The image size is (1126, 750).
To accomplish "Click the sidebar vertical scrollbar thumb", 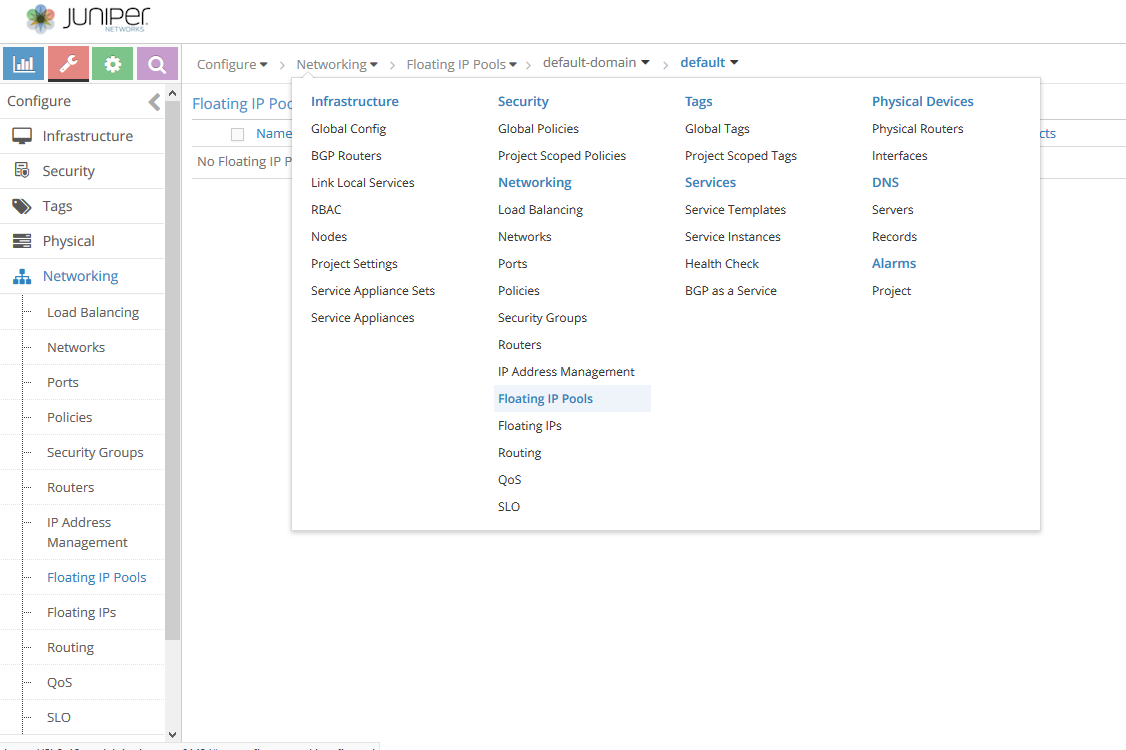I will pyautogui.click(x=172, y=370).
